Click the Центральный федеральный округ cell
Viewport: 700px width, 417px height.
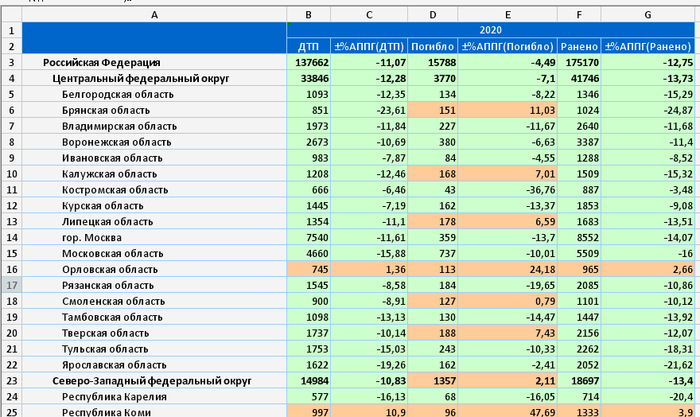(154, 78)
